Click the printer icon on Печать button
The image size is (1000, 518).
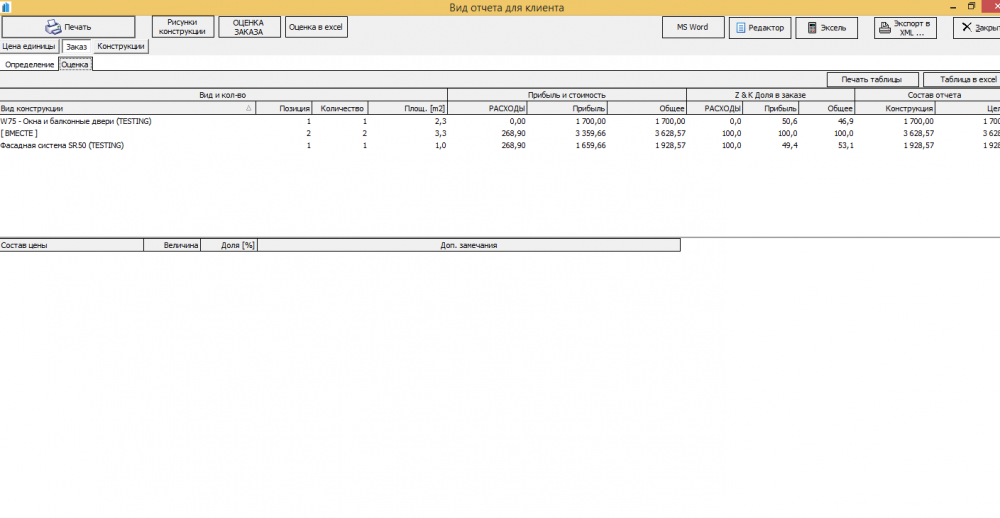[53, 27]
